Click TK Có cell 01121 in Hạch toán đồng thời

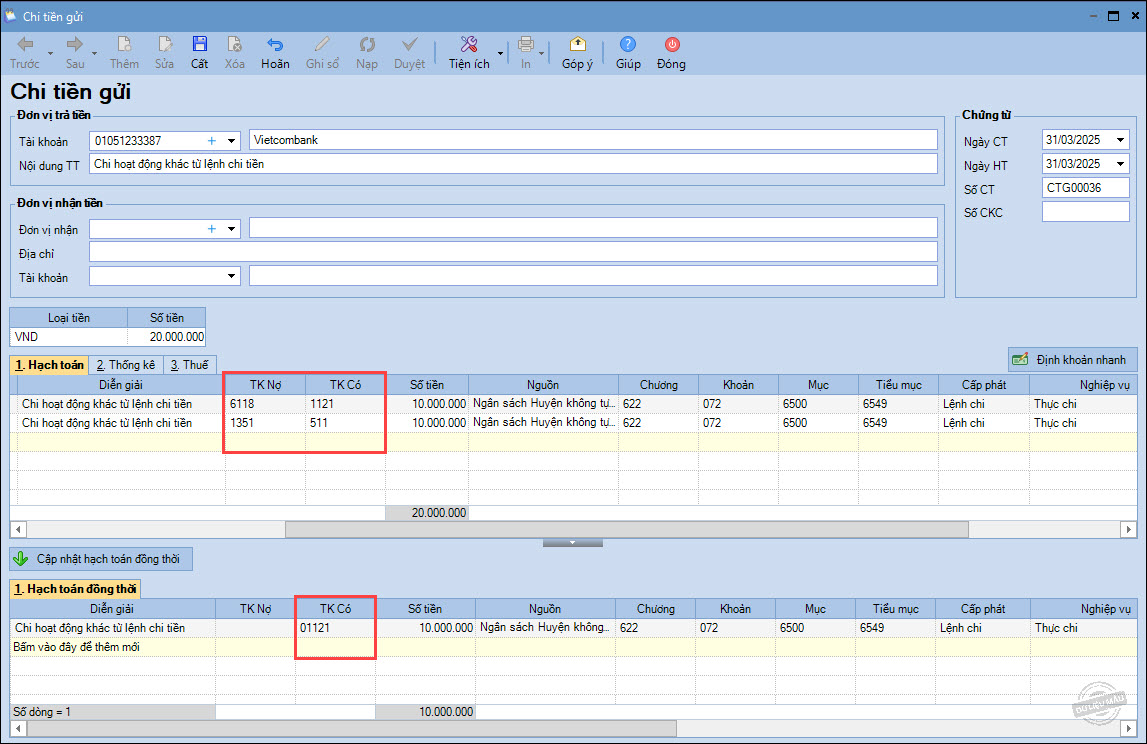pyautogui.click(x=335, y=628)
